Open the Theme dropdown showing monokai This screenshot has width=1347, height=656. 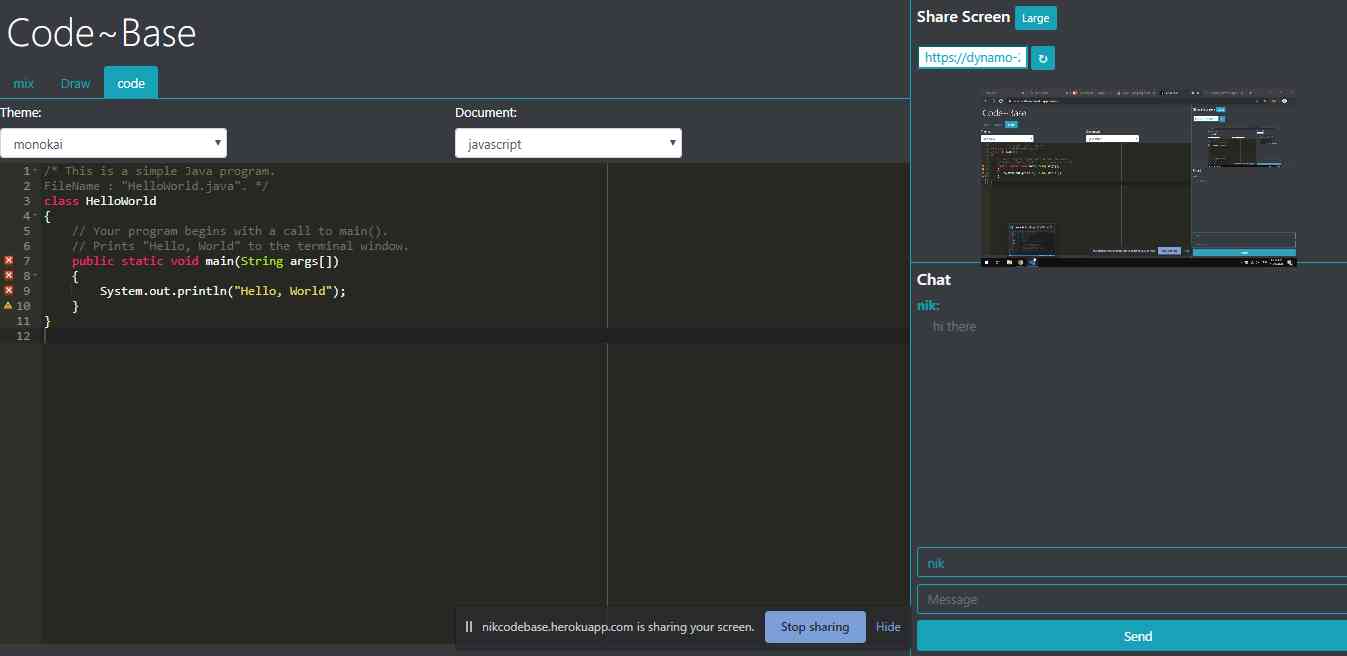pyautogui.click(x=113, y=143)
